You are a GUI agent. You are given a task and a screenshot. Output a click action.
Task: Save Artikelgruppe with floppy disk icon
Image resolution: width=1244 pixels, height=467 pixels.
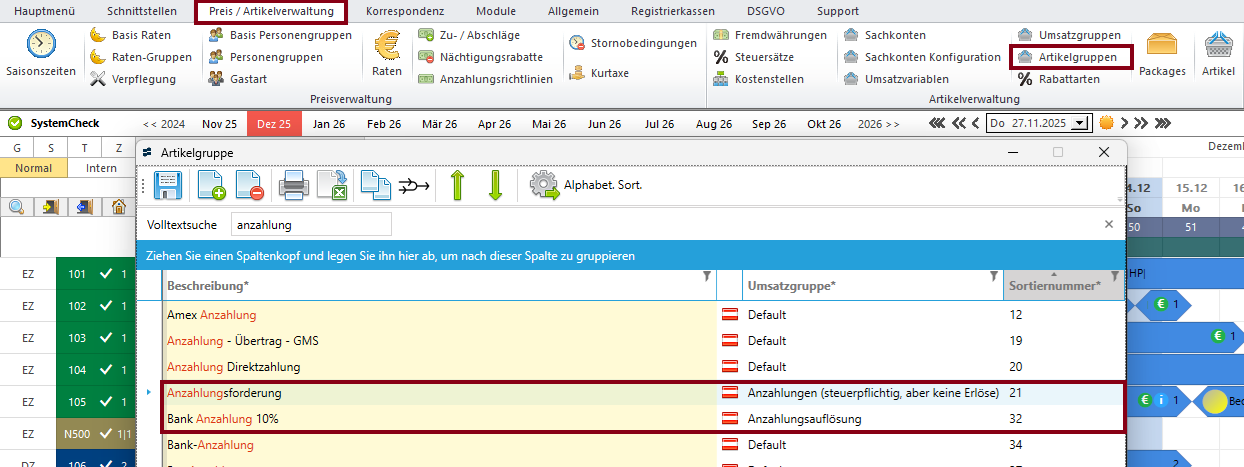167,185
